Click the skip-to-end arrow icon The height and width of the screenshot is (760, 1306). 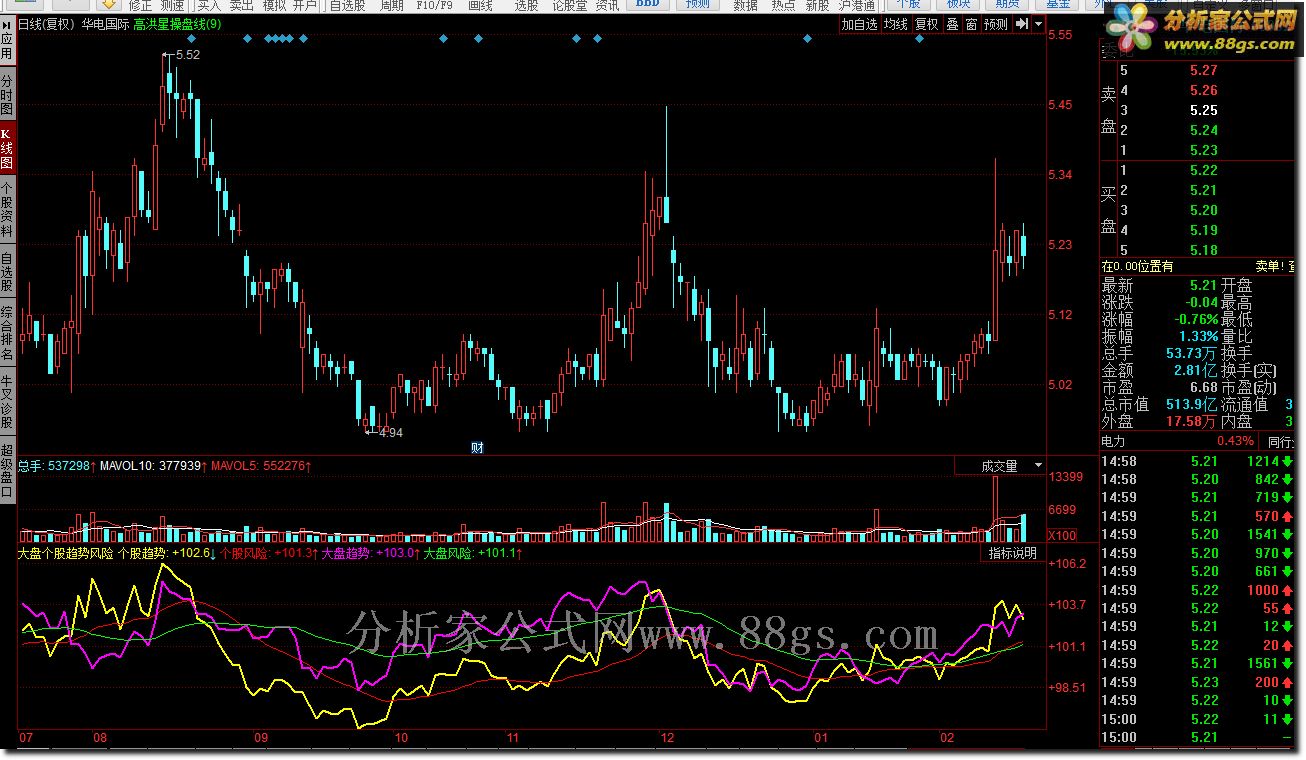1022,24
